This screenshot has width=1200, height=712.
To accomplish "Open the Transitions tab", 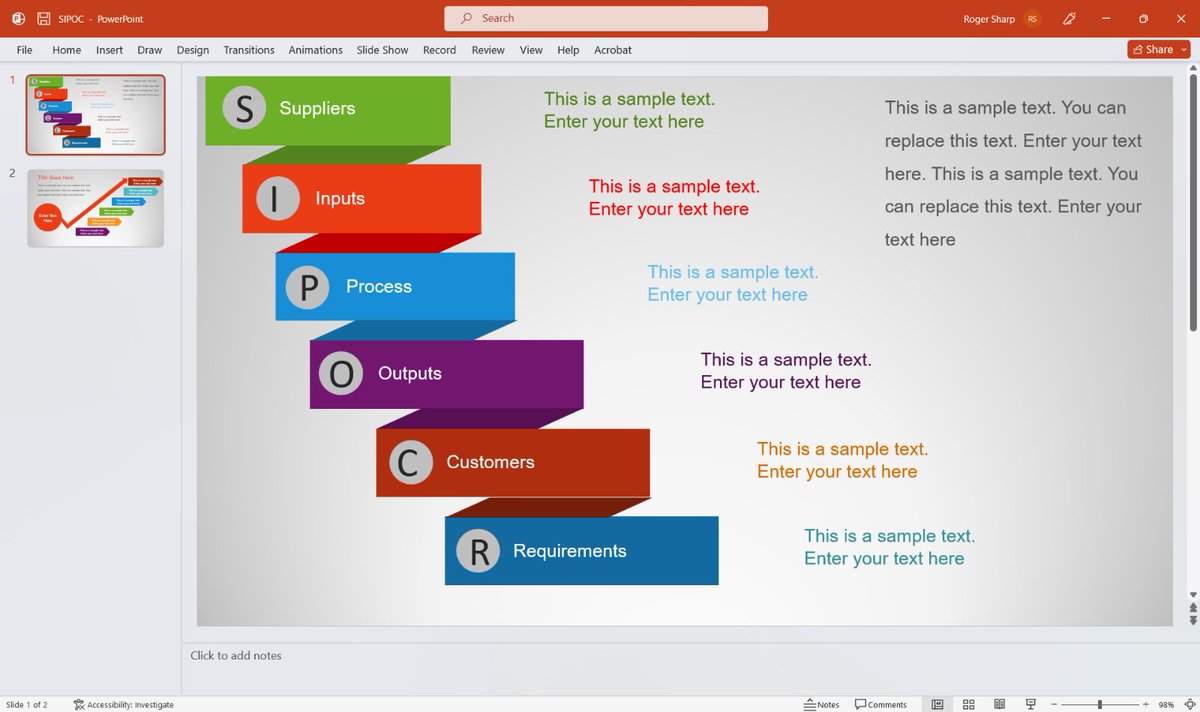I will 249,50.
